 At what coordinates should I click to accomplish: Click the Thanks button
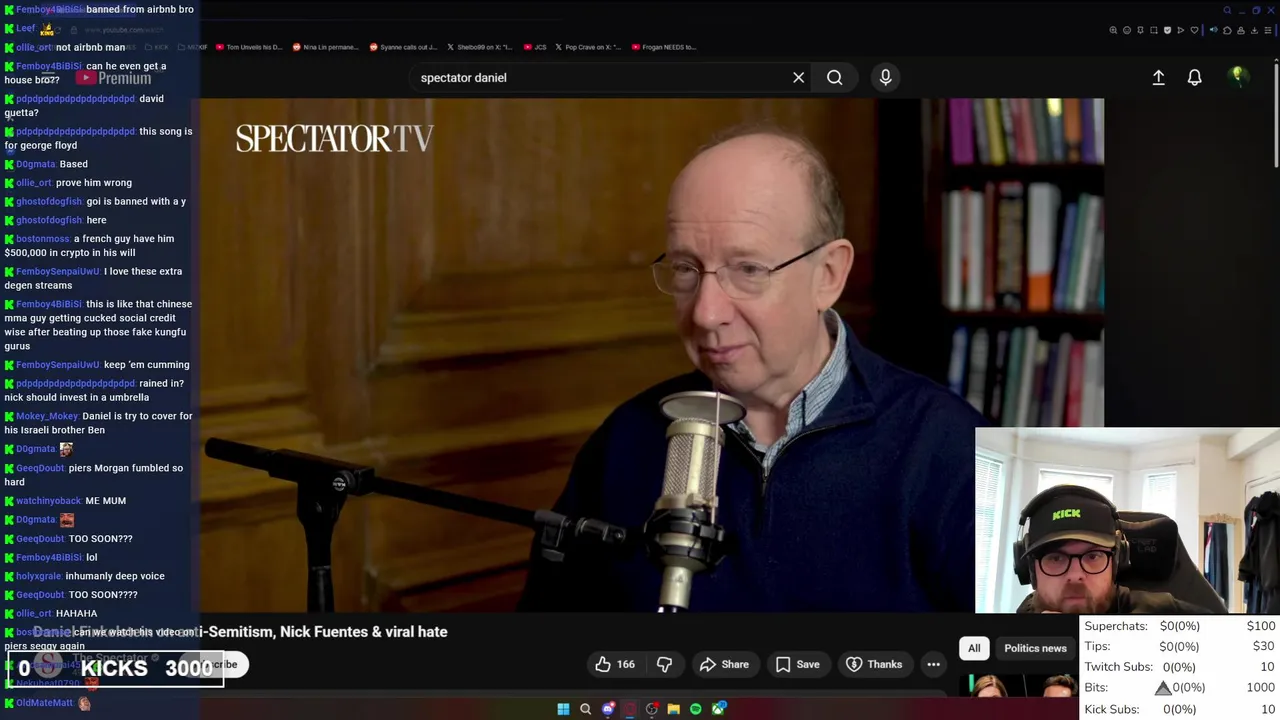[874, 664]
